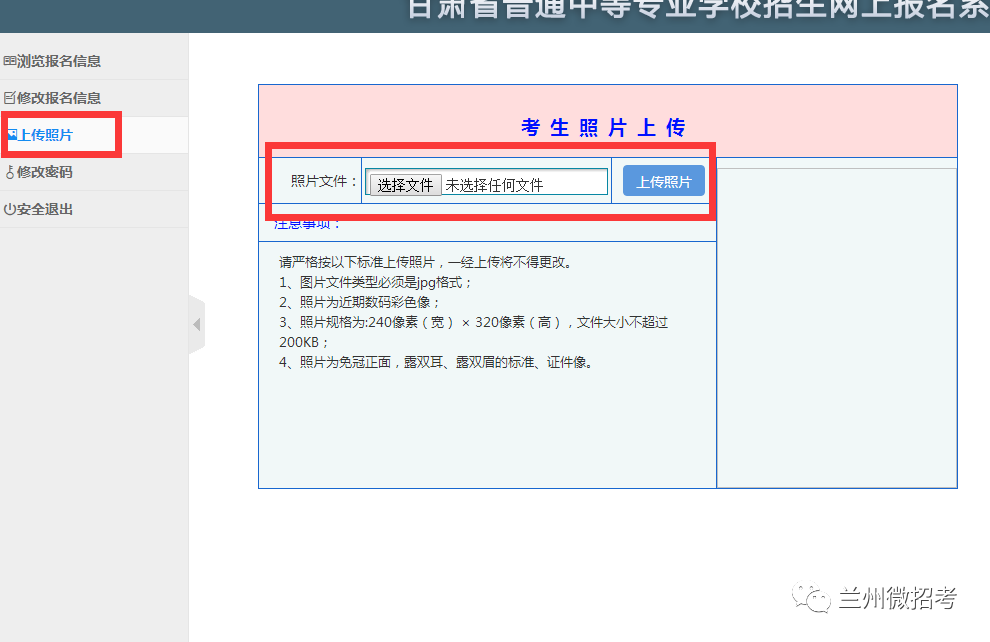
Task: Click the 未选择任何文件 file field text
Action: [x=494, y=185]
